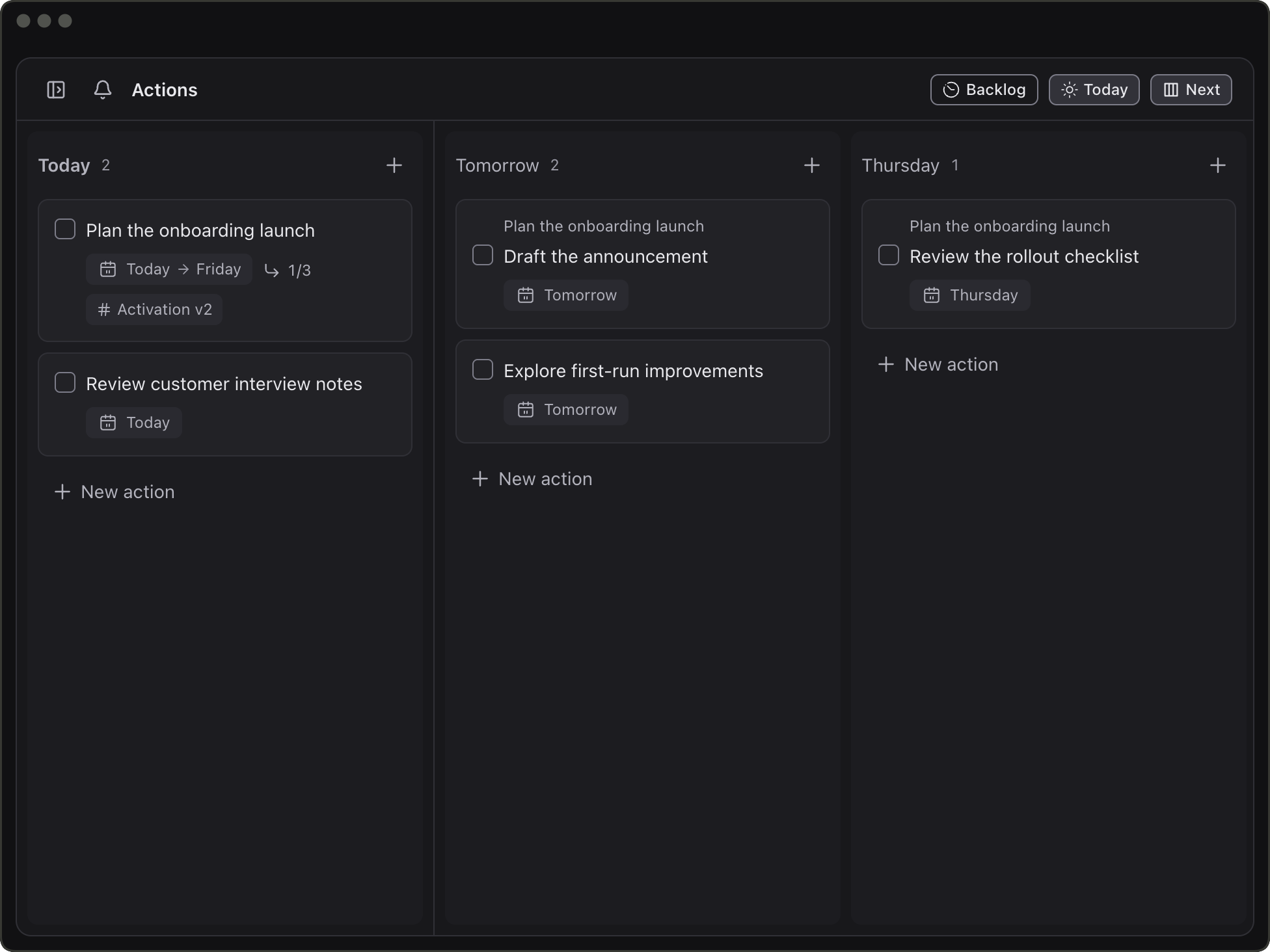Screen dimensions: 1270x952
Task: Check off Explore first-run improvements
Action: [483, 369]
